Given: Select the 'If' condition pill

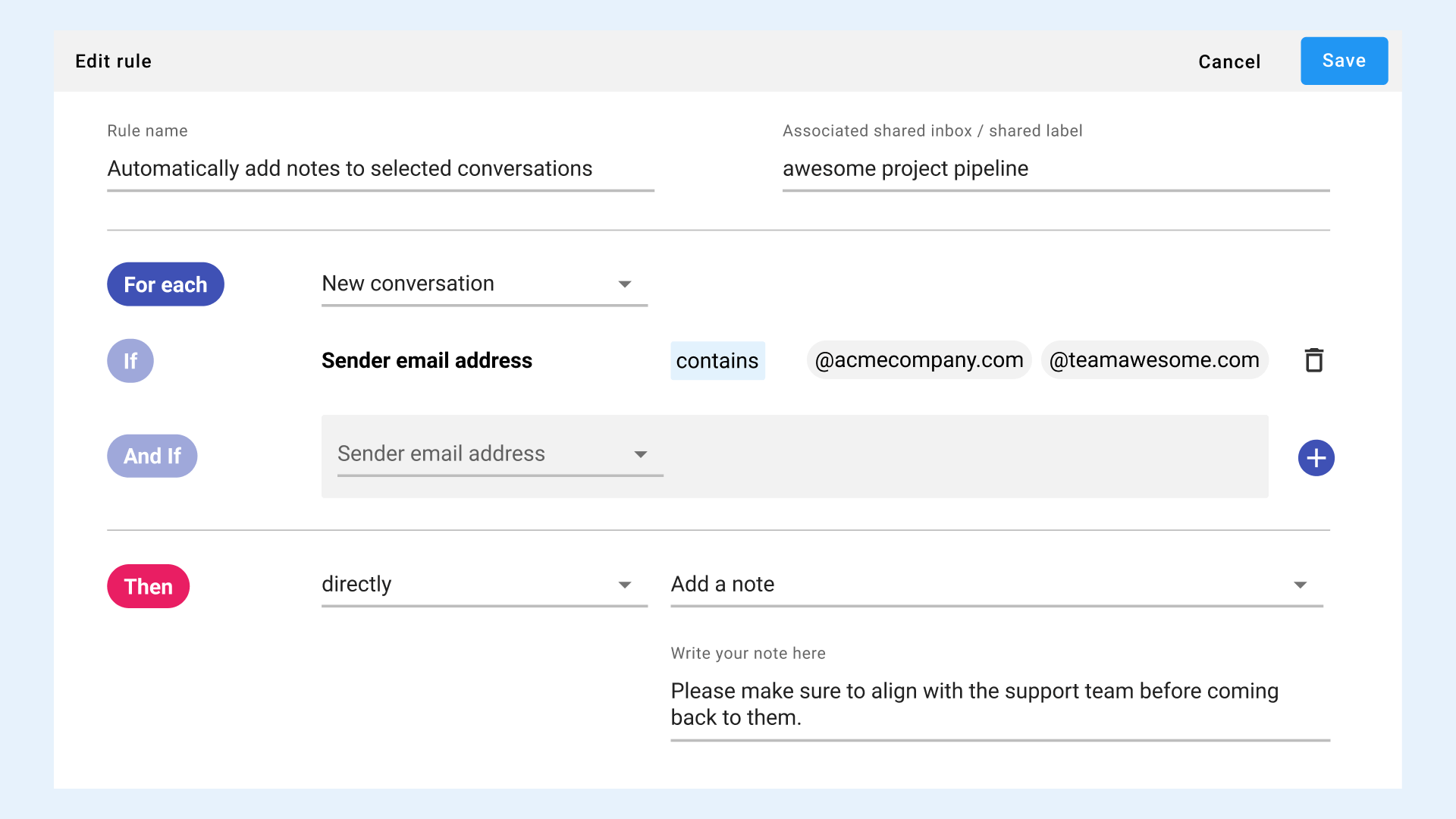Looking at the screenshot, I should [x=130, y=361].
